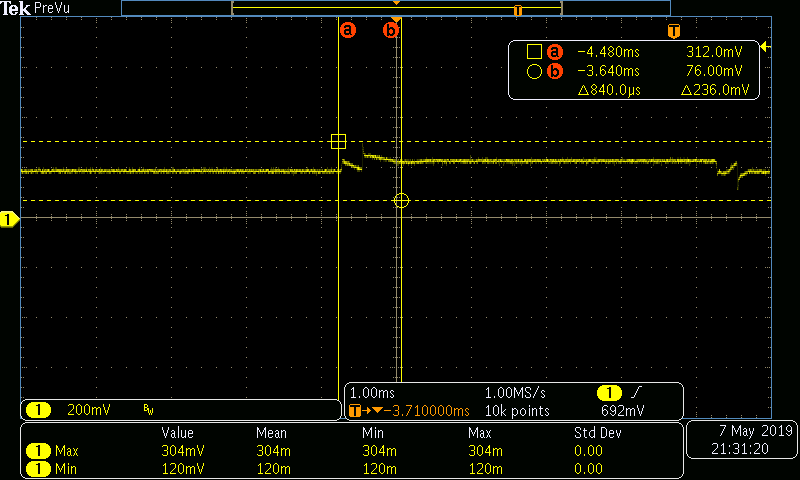Click the Min measurement row label

coord(66,469)
